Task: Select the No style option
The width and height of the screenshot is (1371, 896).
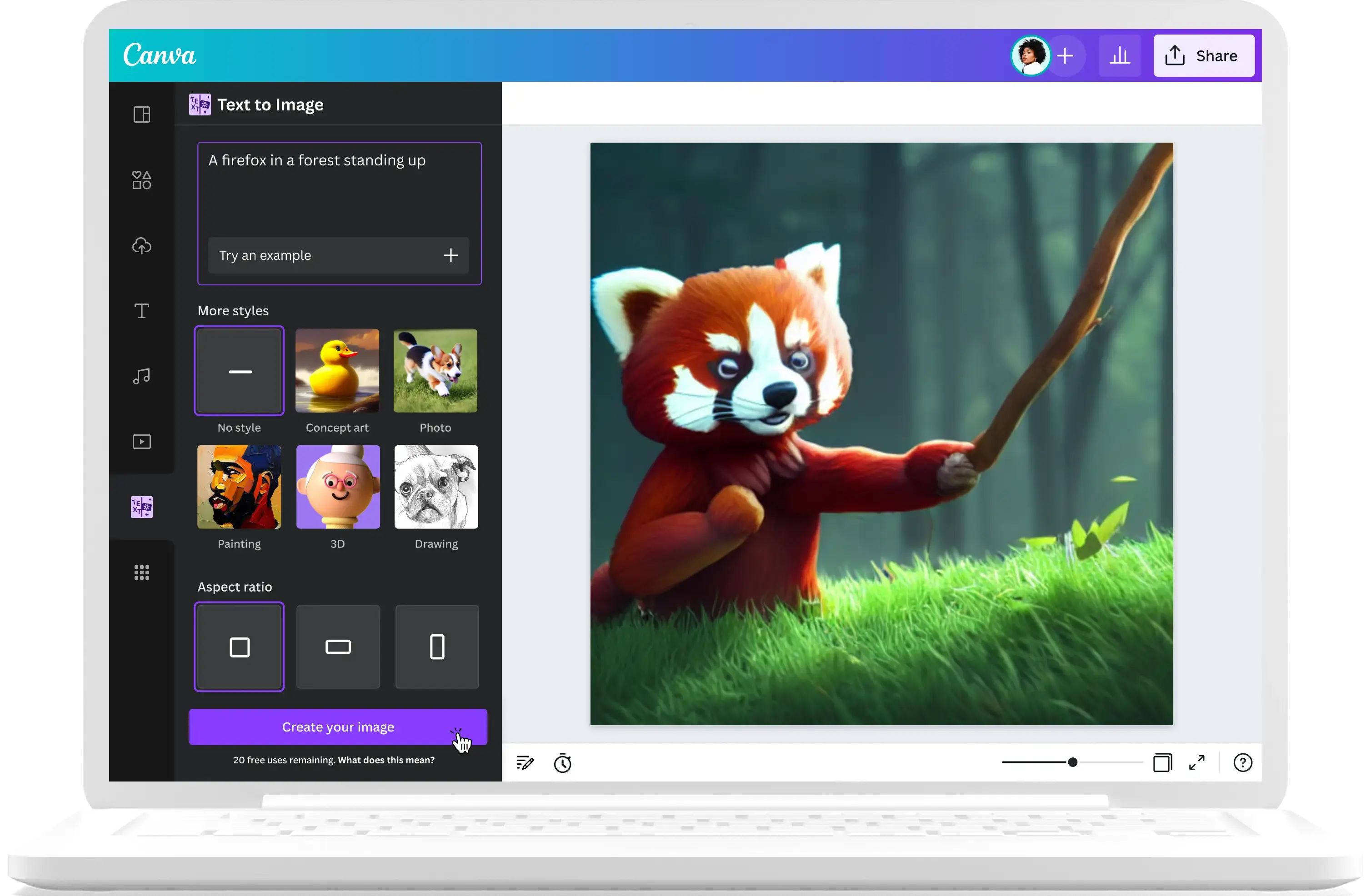Action: tap(239, 371)
